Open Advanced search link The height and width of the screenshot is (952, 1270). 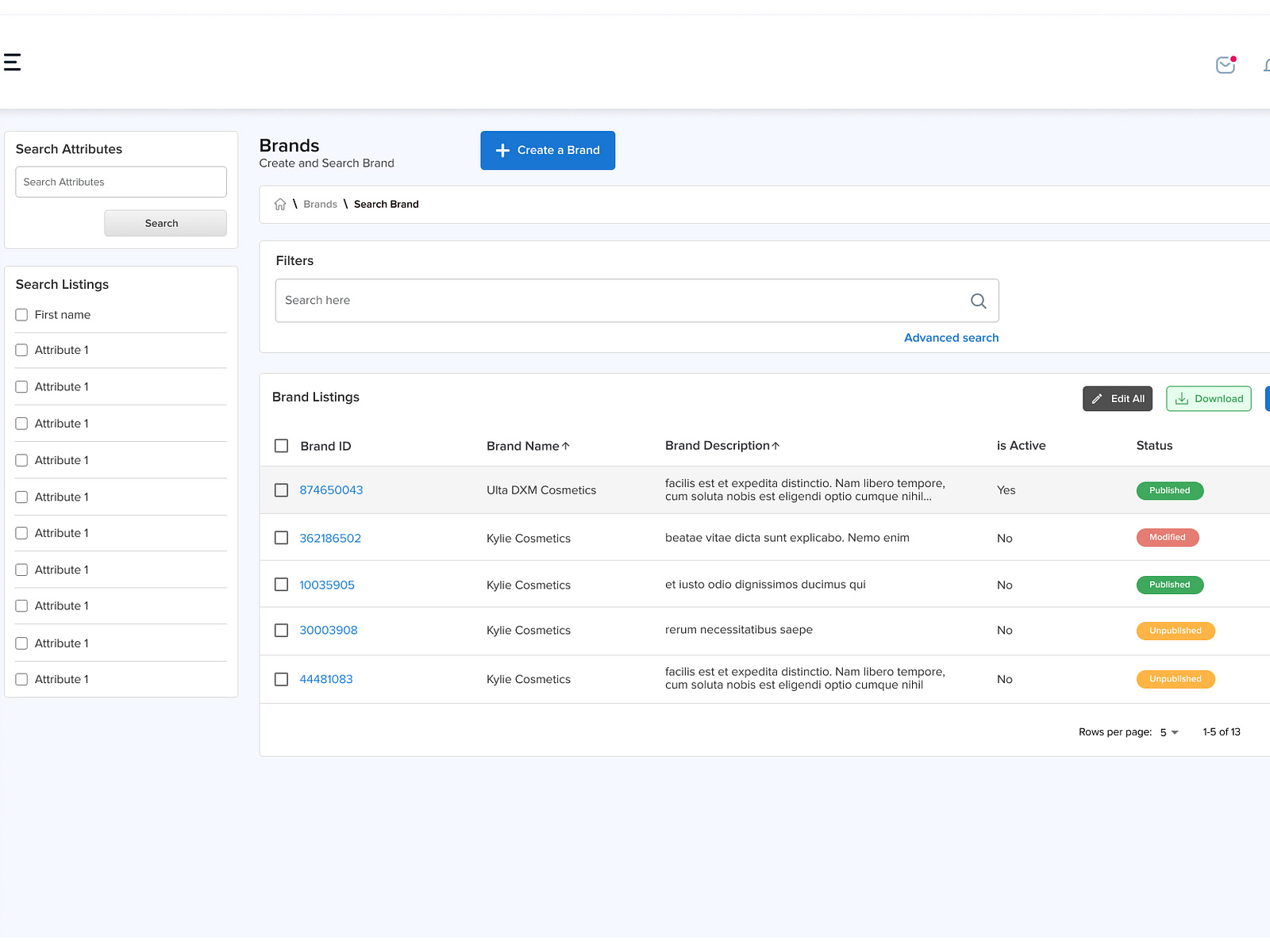[952, 338]
